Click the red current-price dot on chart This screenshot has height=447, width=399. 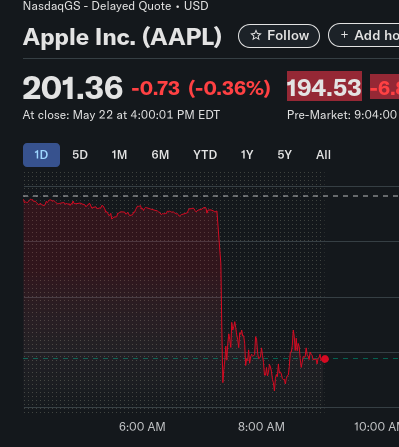325,359
